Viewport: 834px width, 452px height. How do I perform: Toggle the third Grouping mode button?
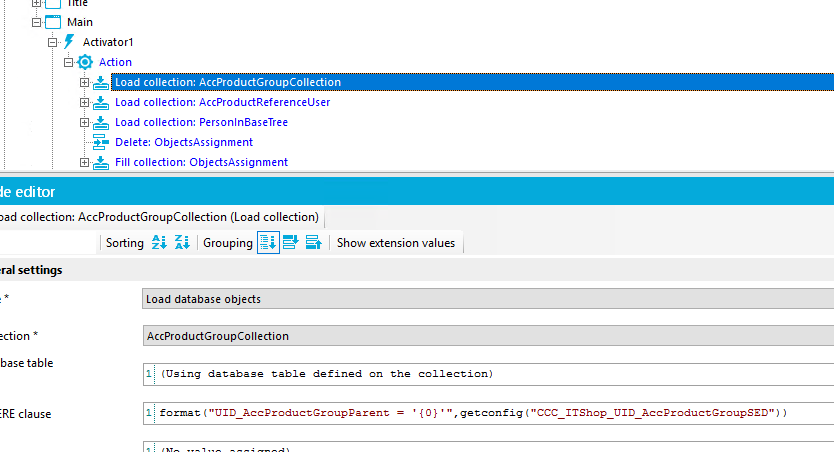313,243
